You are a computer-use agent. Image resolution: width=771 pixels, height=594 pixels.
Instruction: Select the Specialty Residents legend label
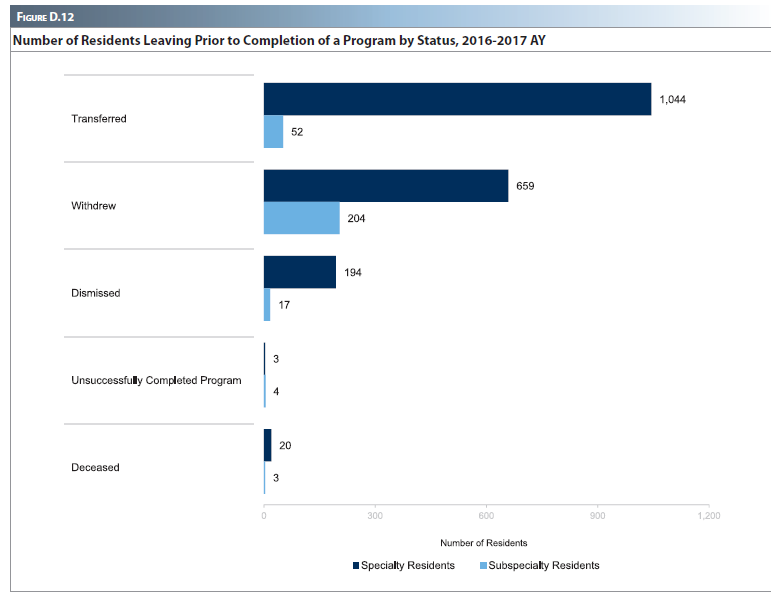pyautogui.click(x=407, y=566)
